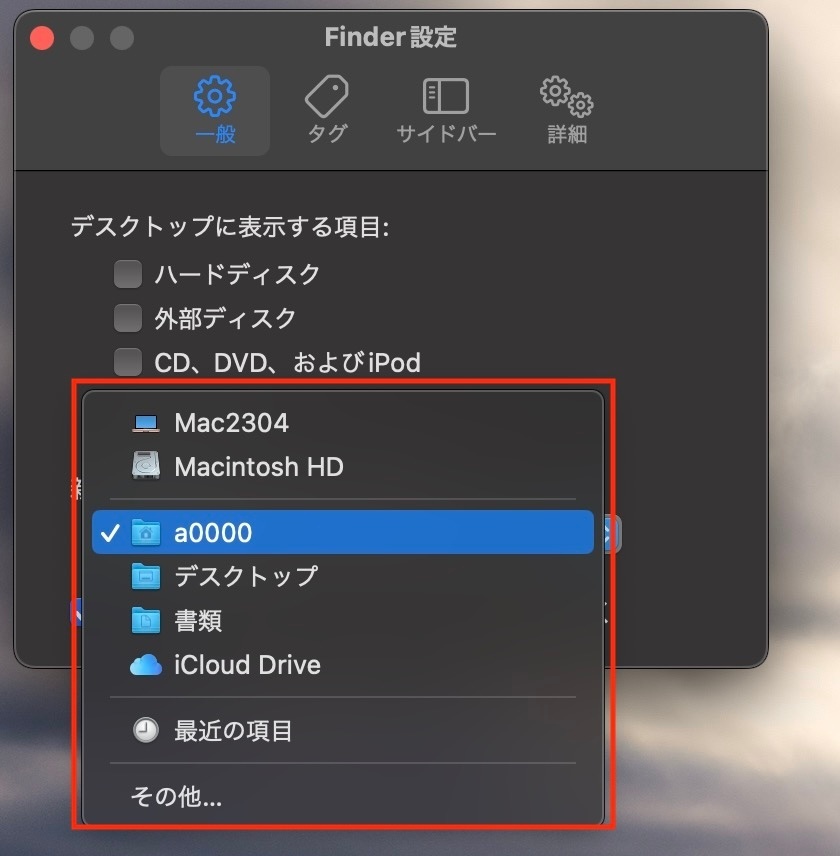Click the Mac2304 laptop icon
Image resolution: width=840 pixels, height=856 pixels.
point(146,423)
